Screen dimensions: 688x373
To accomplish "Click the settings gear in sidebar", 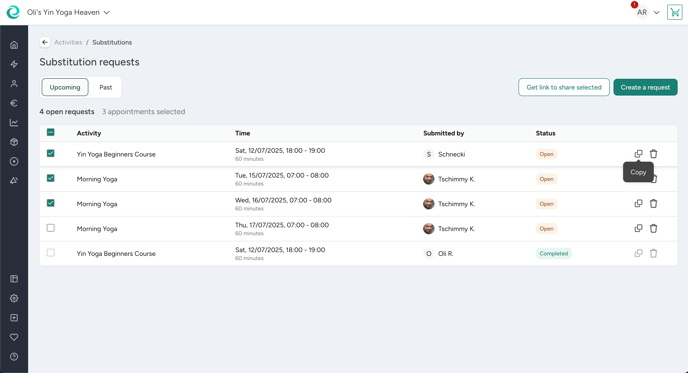I will tap(14, 298).
